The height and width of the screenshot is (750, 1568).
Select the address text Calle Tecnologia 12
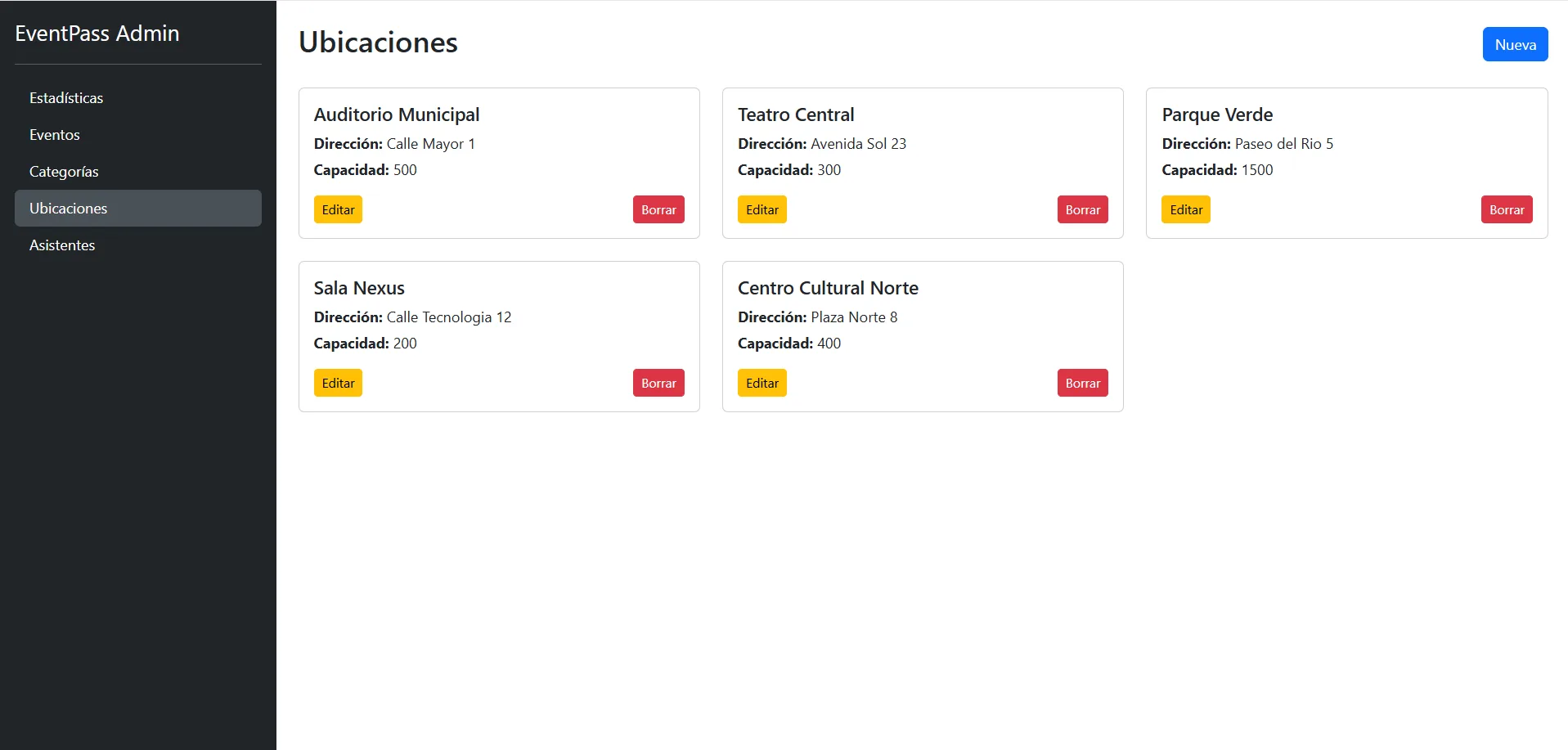pos(449,317)
